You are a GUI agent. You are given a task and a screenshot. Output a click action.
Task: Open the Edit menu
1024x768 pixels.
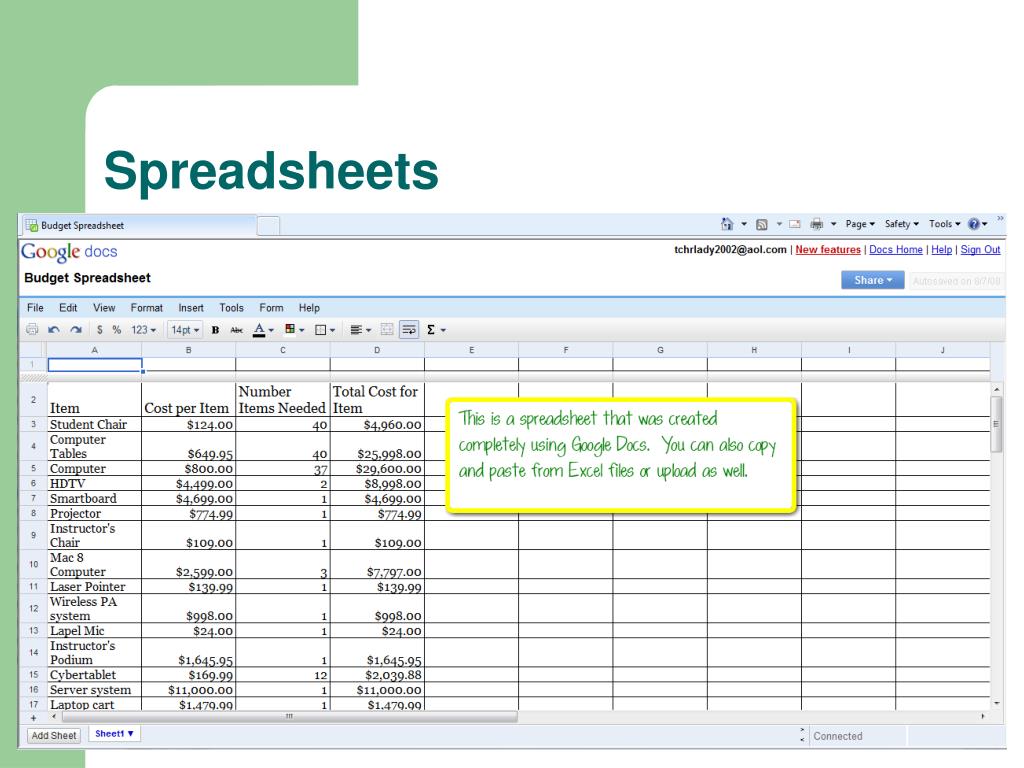point(68,308)
